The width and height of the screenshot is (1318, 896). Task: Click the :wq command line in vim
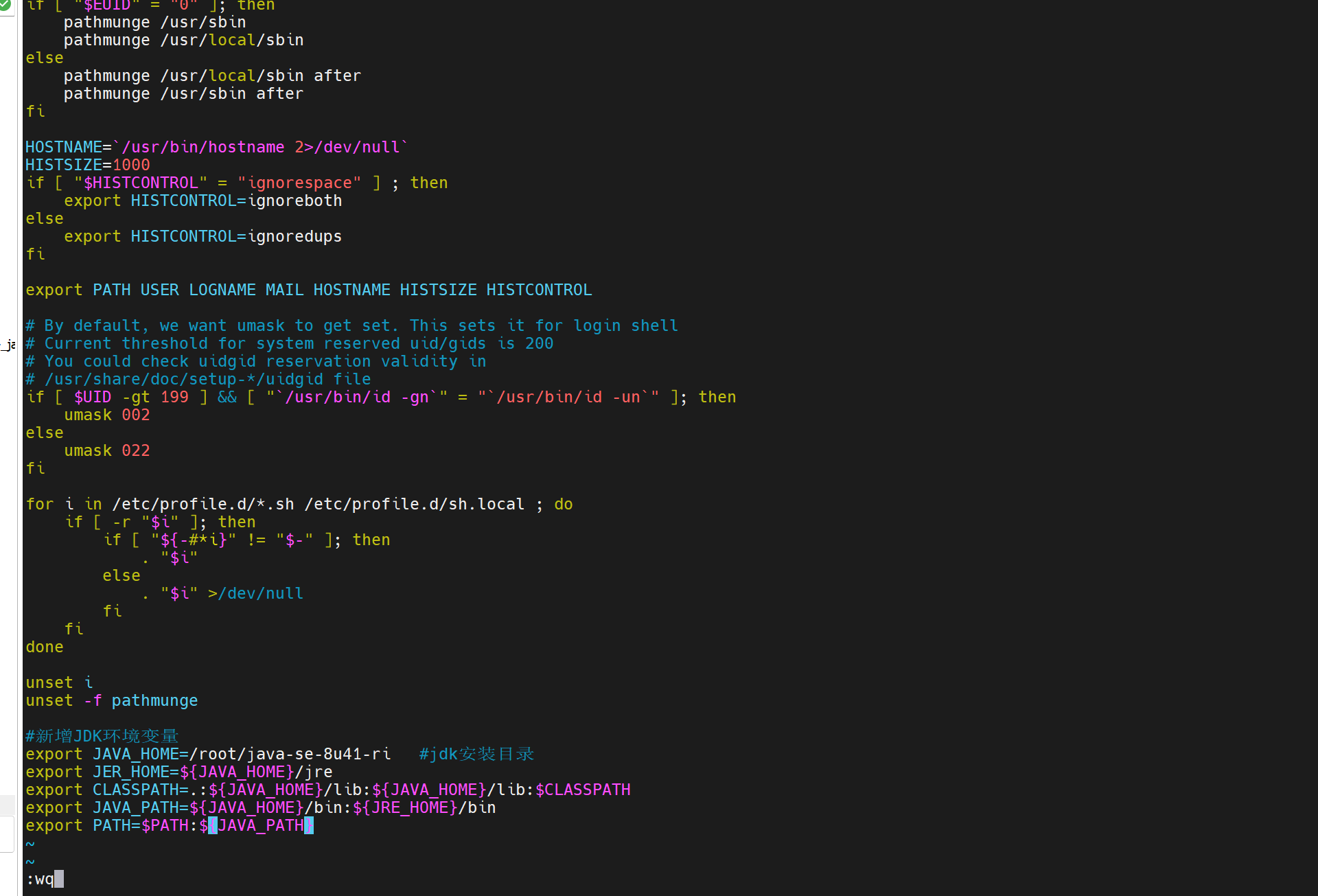(x=40, y=880)
